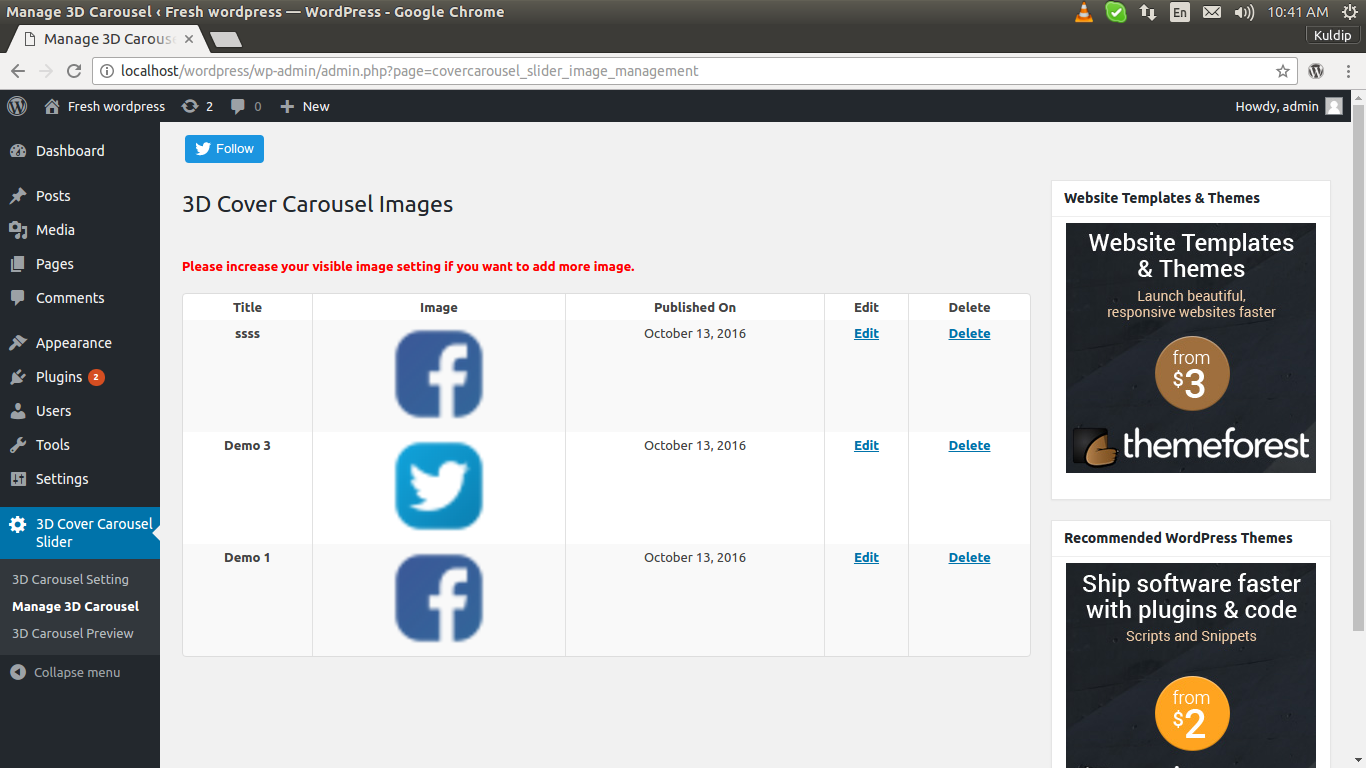This screenshot has width=1366, height=768.
Task: Open the Tools menu
Action: pyautogui.click(x=53, y=445)
